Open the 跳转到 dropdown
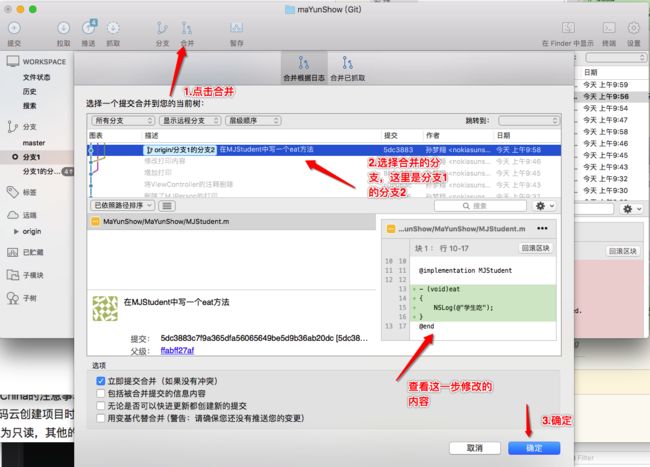Viewport: 650px width, 467px height. (x=529, y=121)
